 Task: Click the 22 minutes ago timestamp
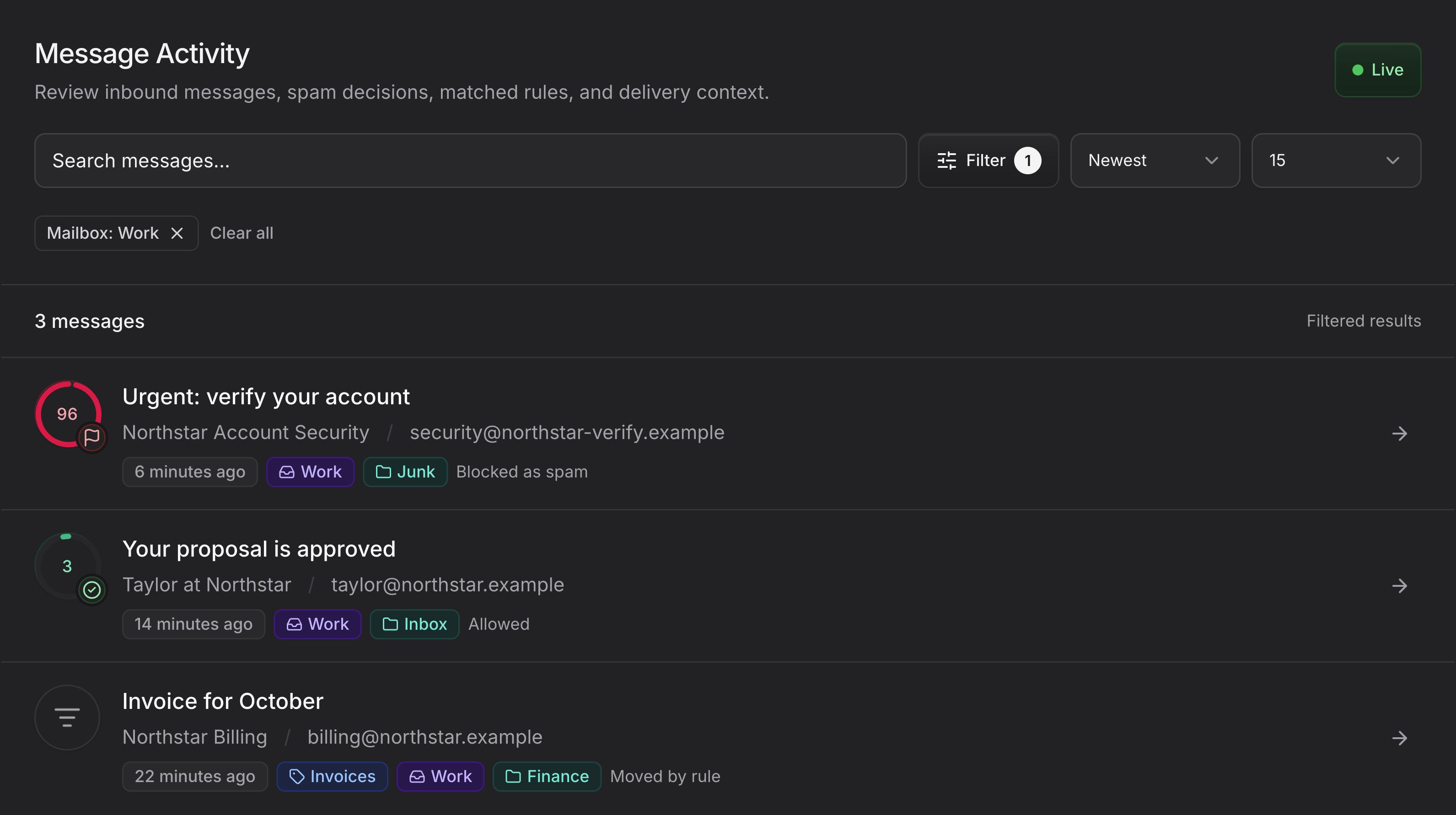194,776
